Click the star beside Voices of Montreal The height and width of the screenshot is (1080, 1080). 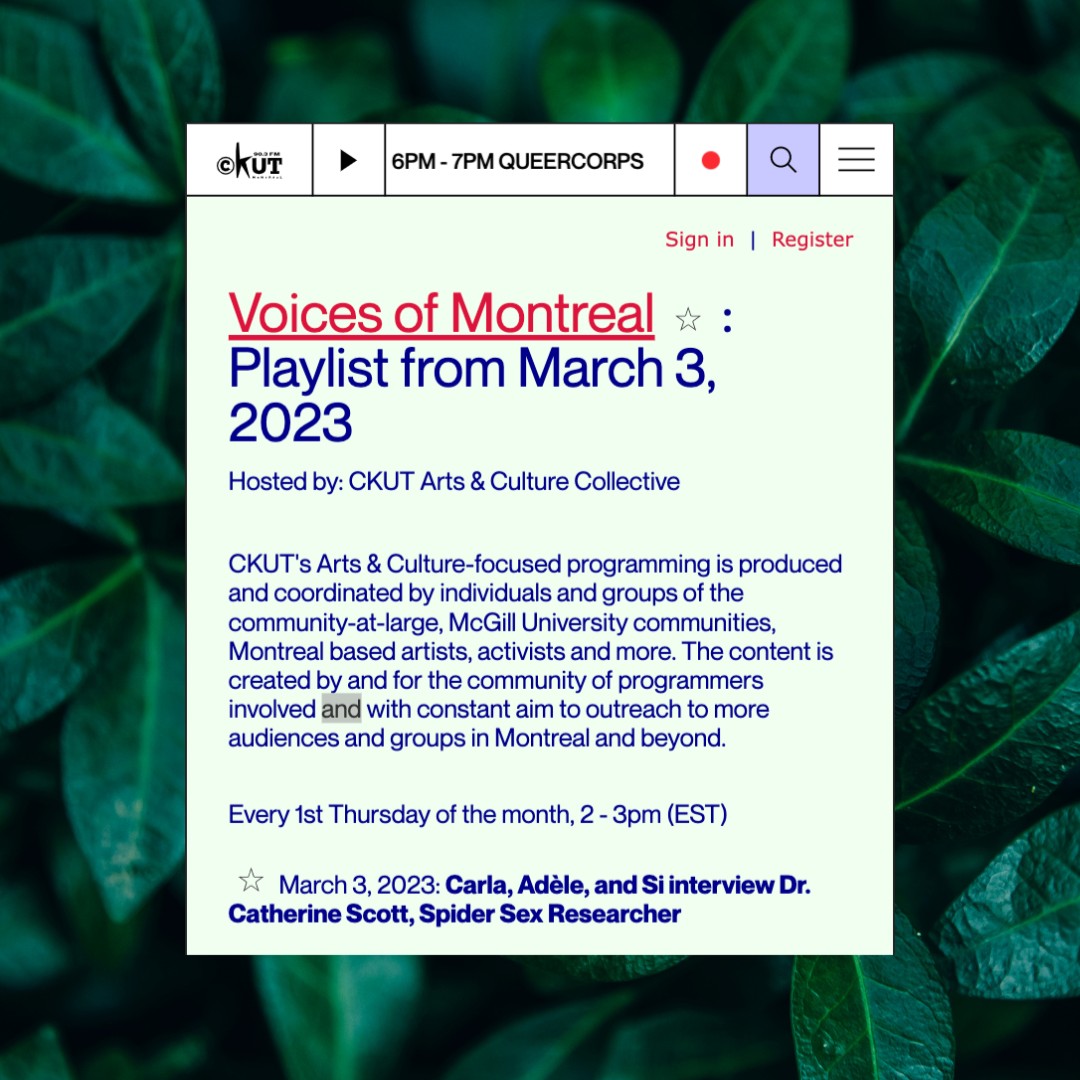pos(688,317)
